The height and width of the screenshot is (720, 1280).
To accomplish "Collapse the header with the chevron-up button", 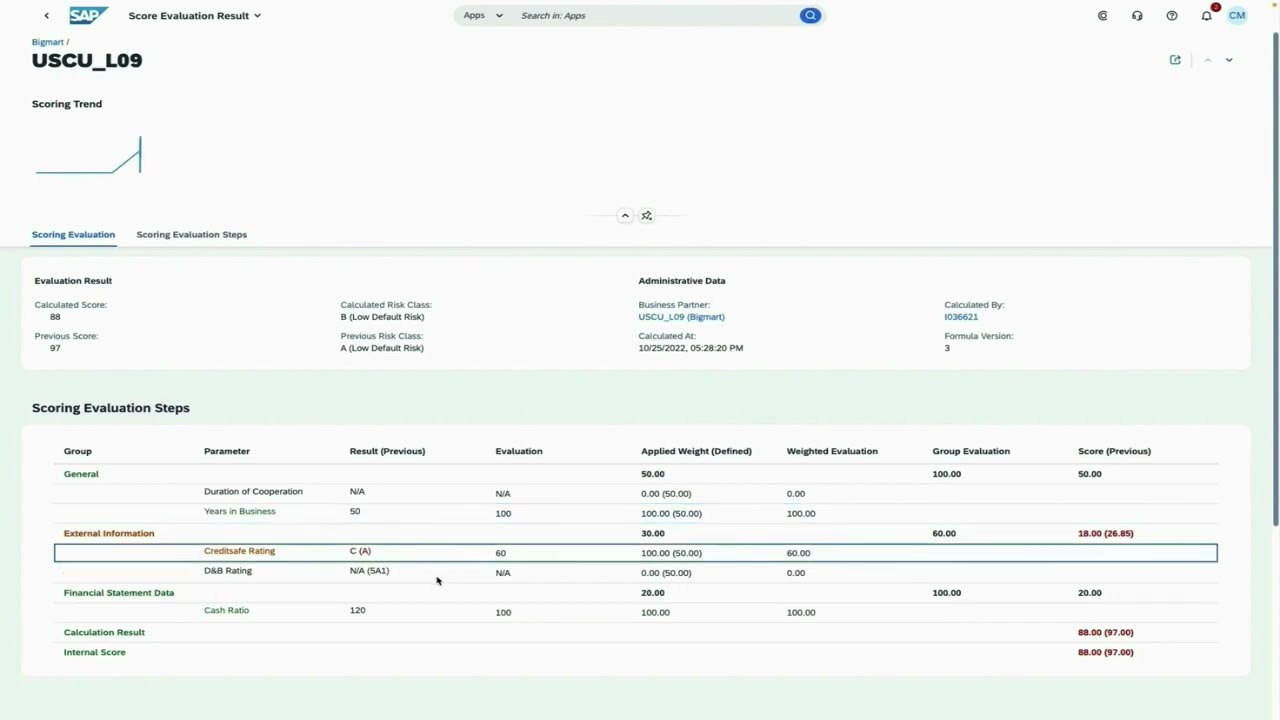I will click(625, 216).
